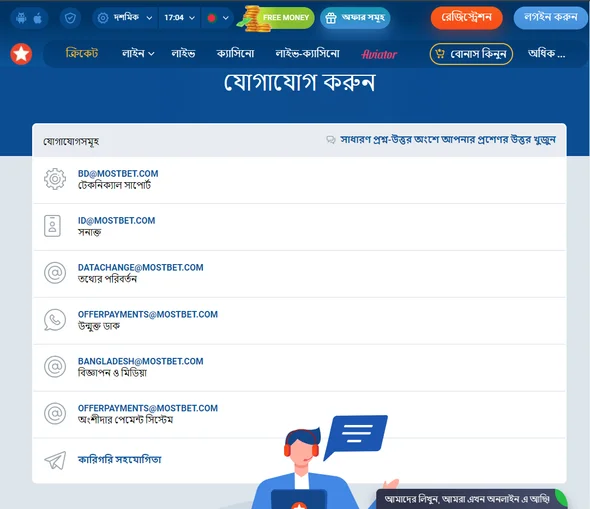Click OFFERPAYMENTS@MOSTBET.COM above উন্মুক্ত ডাক
Image resolution: width=590 pixels, height=509 pixels.
[148, 315]
